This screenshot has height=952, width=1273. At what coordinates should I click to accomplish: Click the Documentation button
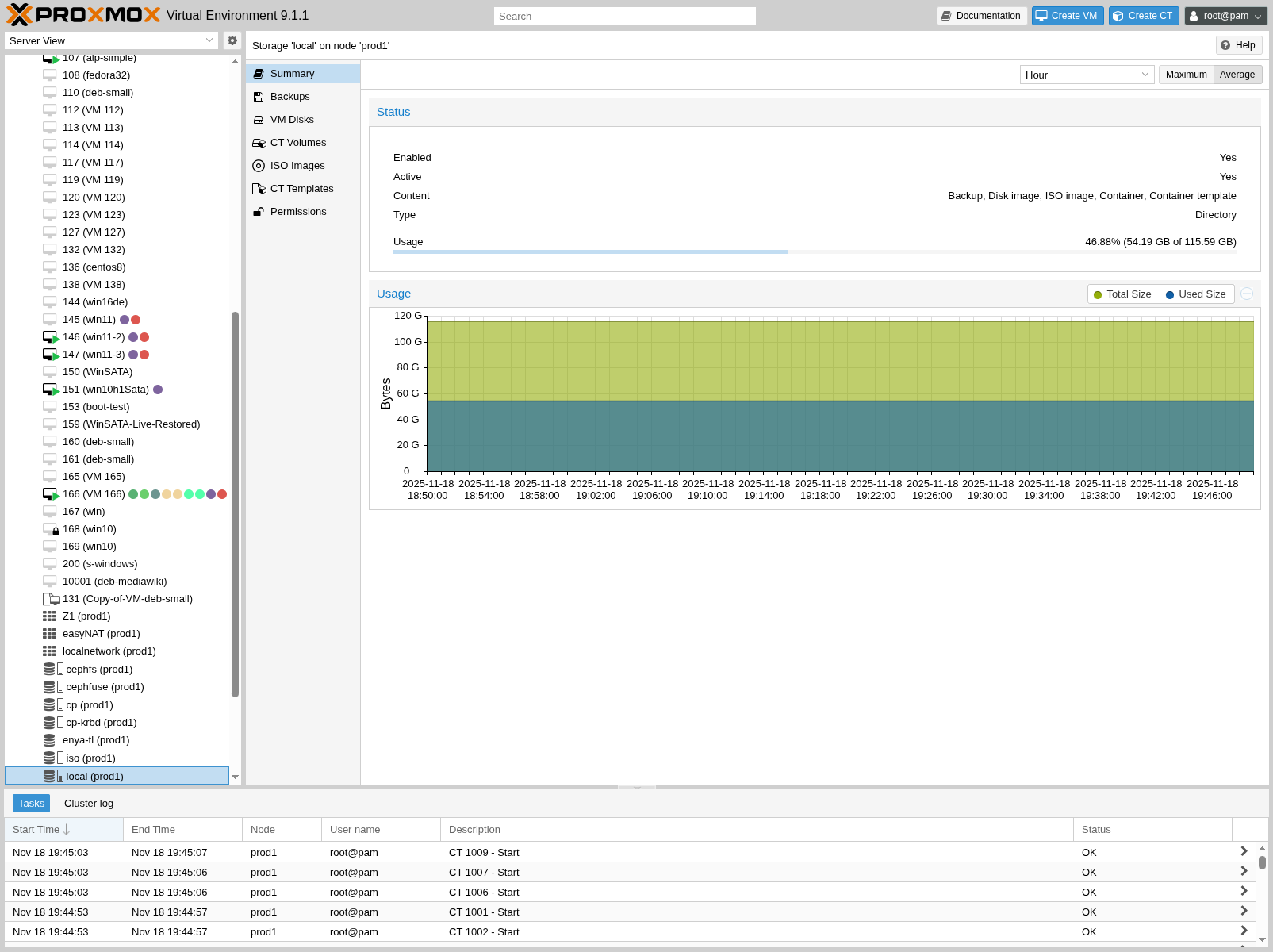pyautogui.click(x=982, y=16)
